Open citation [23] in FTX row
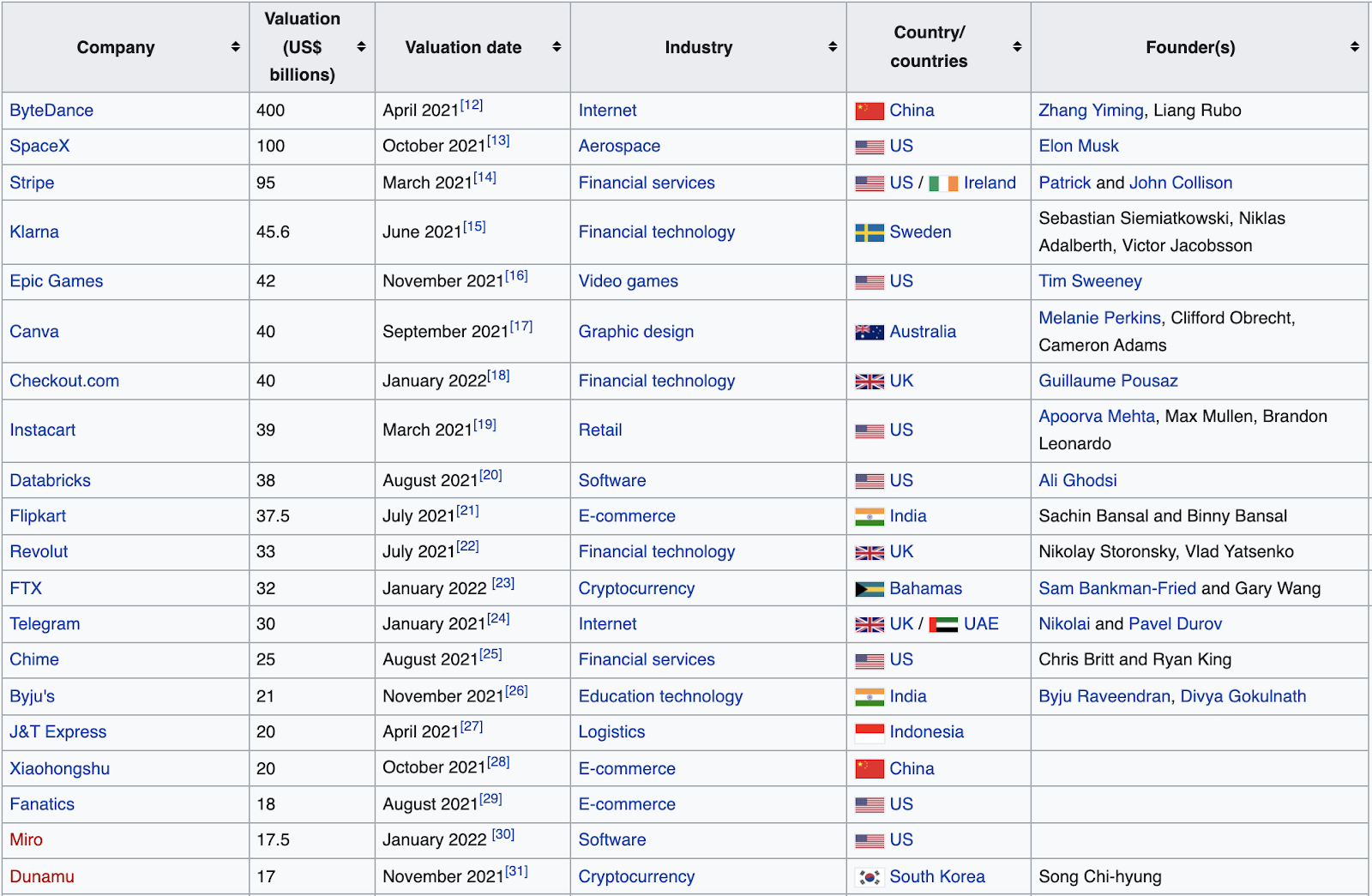 503,583
